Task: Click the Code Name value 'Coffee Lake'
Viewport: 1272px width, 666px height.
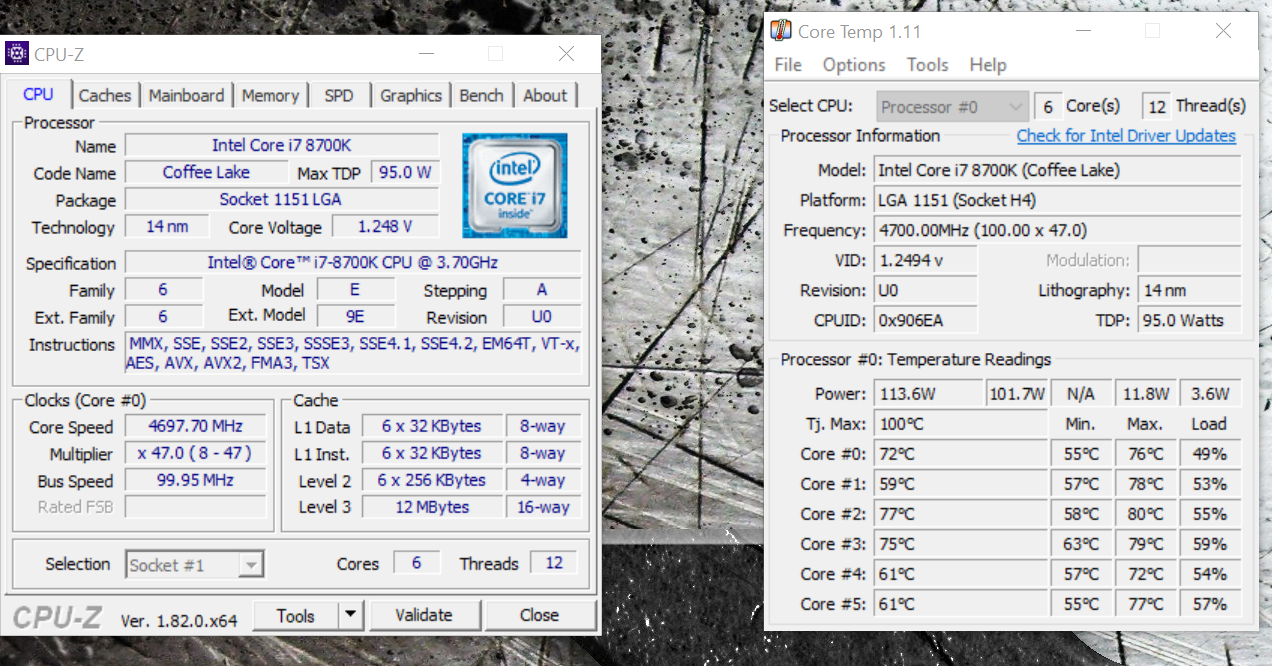Action: pos(206,172)
